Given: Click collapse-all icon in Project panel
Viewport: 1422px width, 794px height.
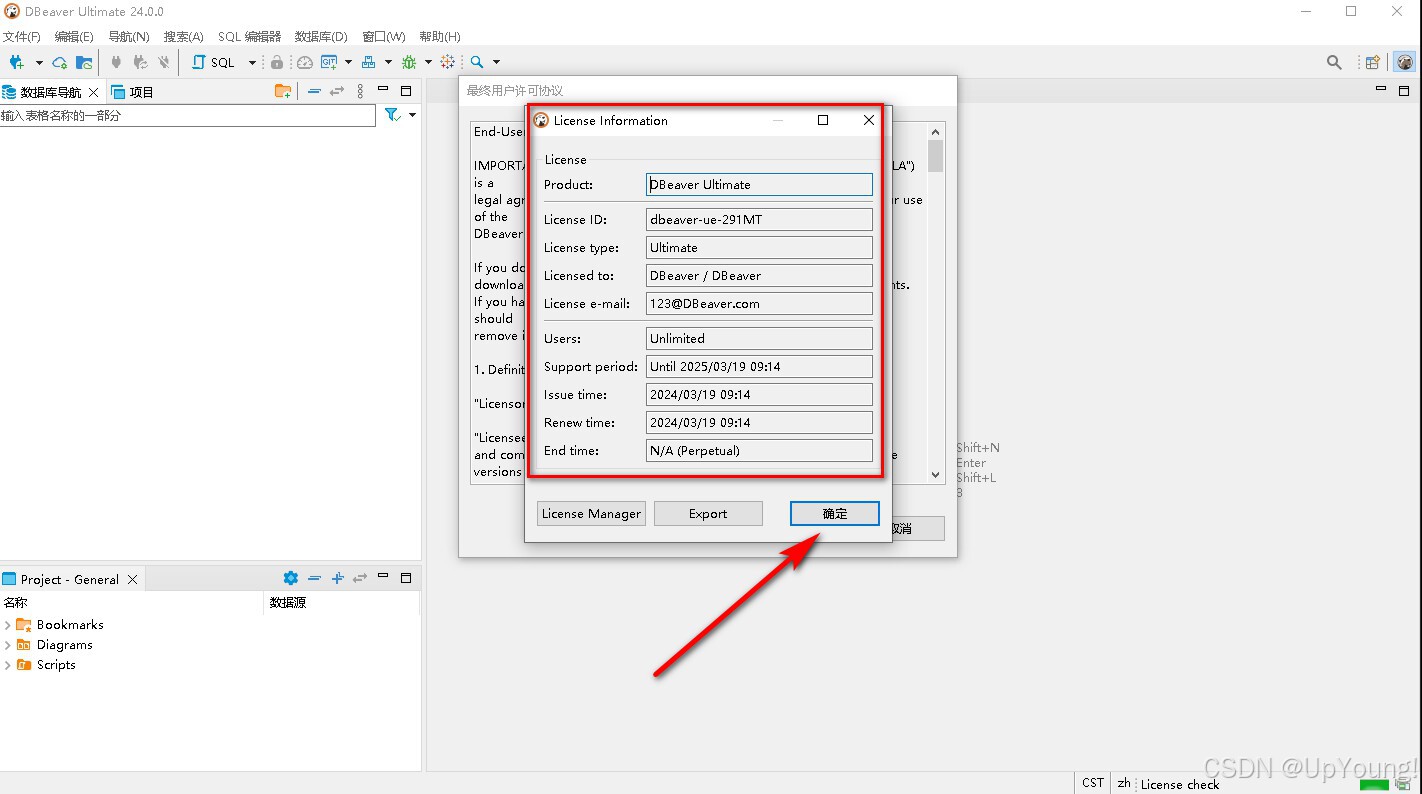Looking at the screenshot, I should coord(314,578).
